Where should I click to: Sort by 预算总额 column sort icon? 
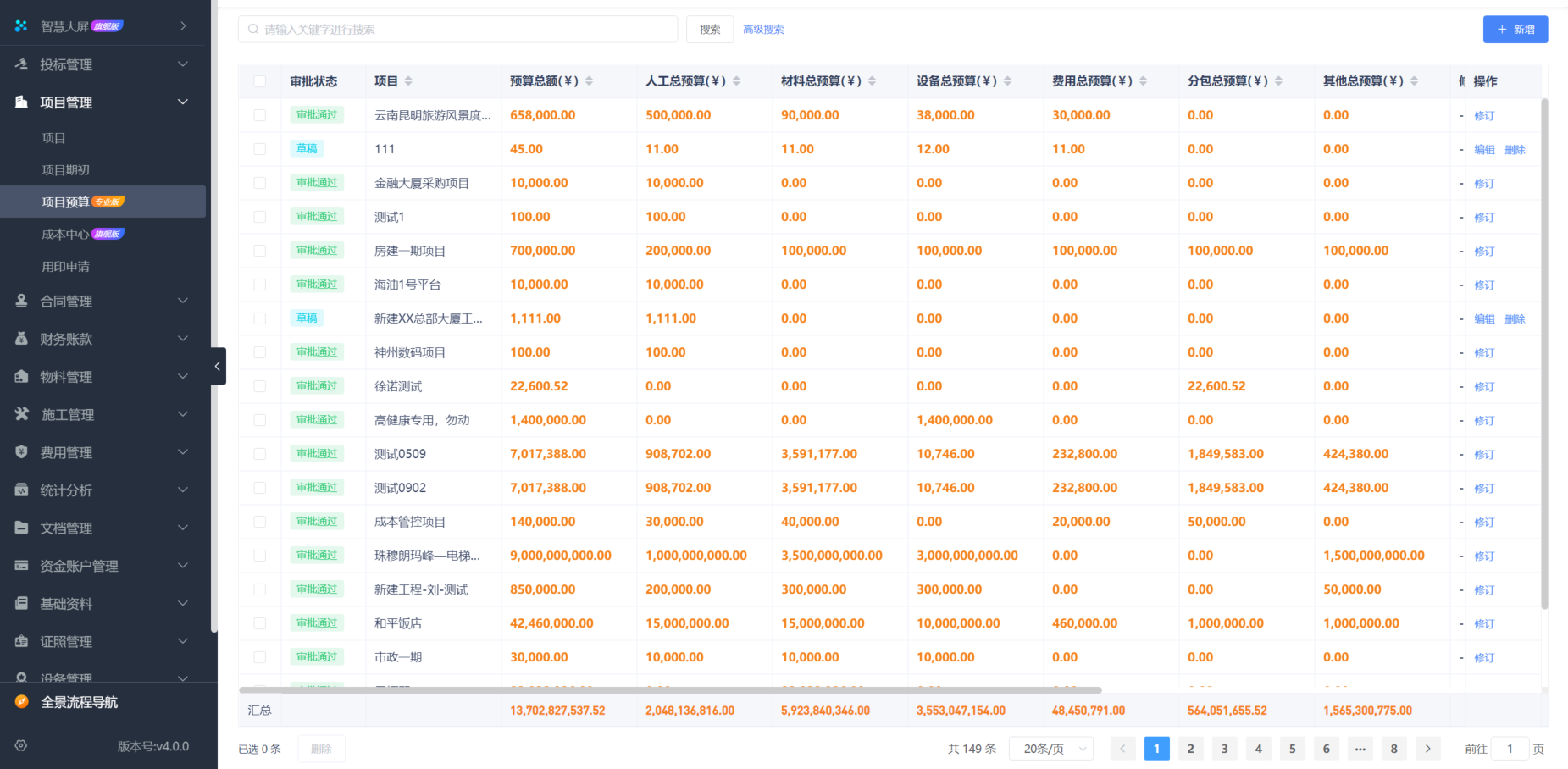point(589,81)
